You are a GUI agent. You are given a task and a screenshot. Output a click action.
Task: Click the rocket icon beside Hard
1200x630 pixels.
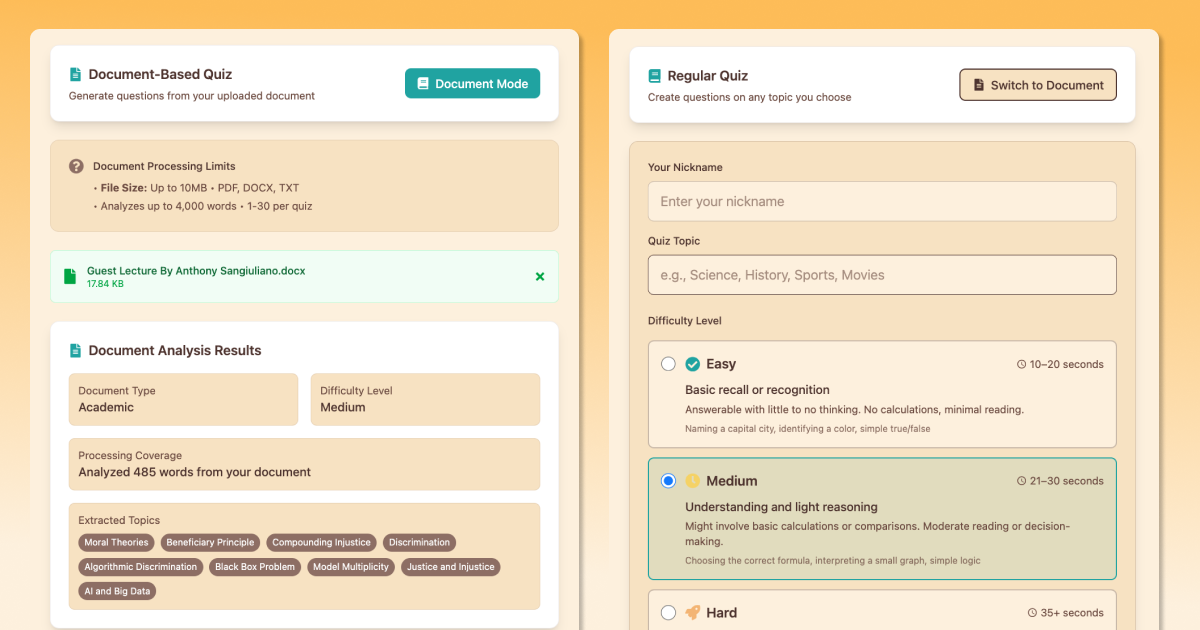[x=693, y=613]
